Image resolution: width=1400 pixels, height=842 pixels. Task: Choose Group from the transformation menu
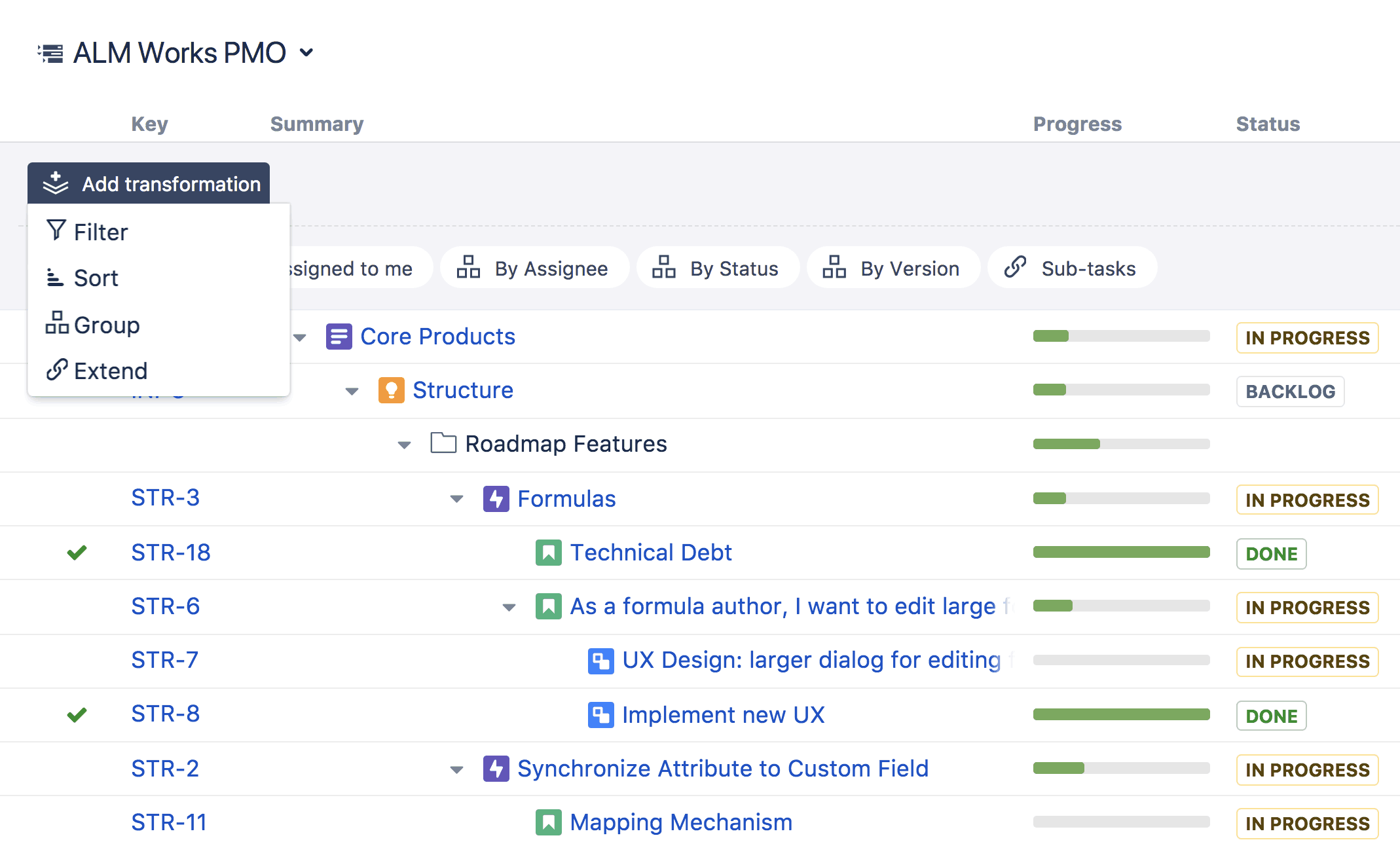pos(107,325)
